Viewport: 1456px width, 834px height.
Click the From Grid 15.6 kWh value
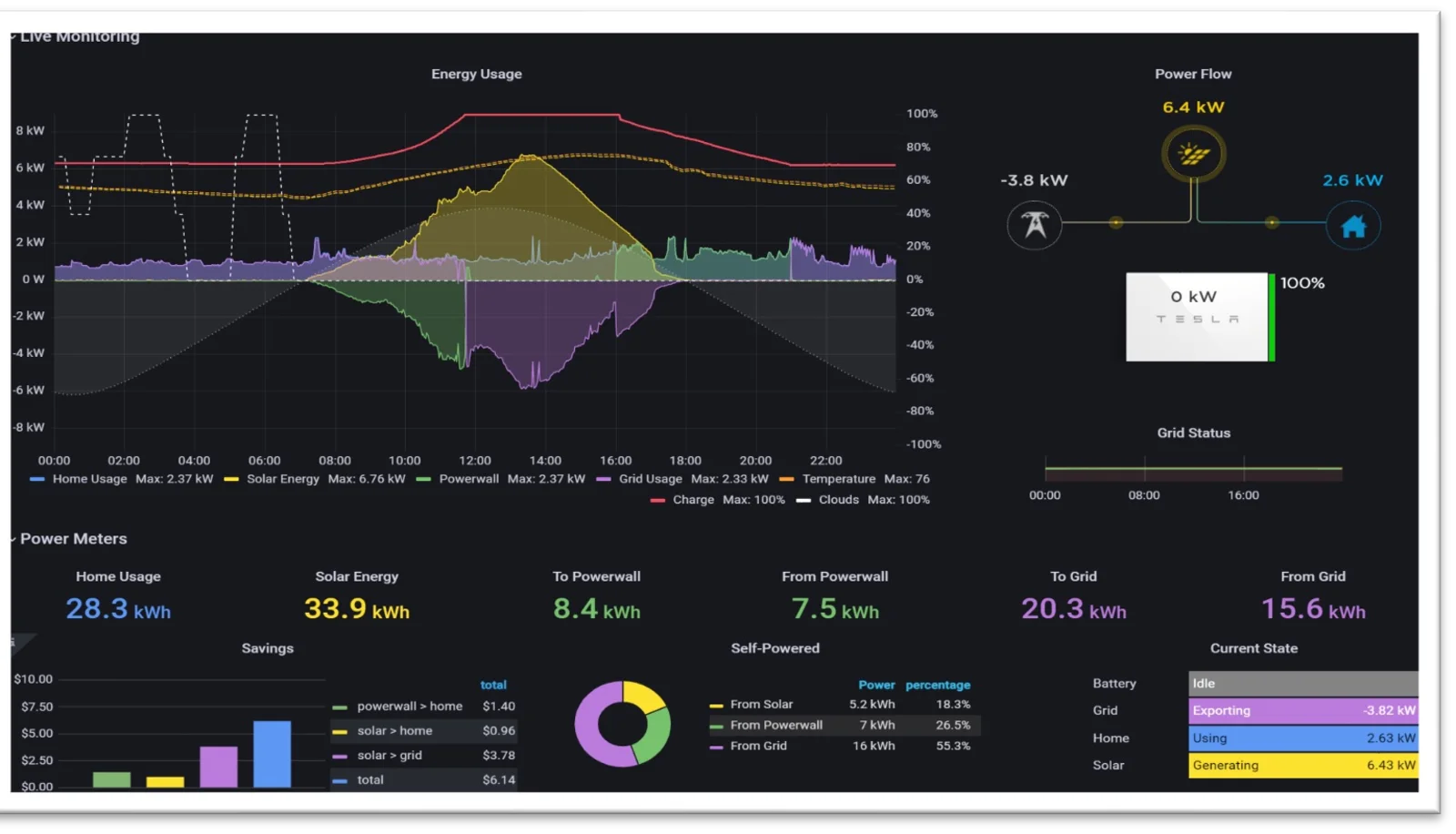point(1313,608)
